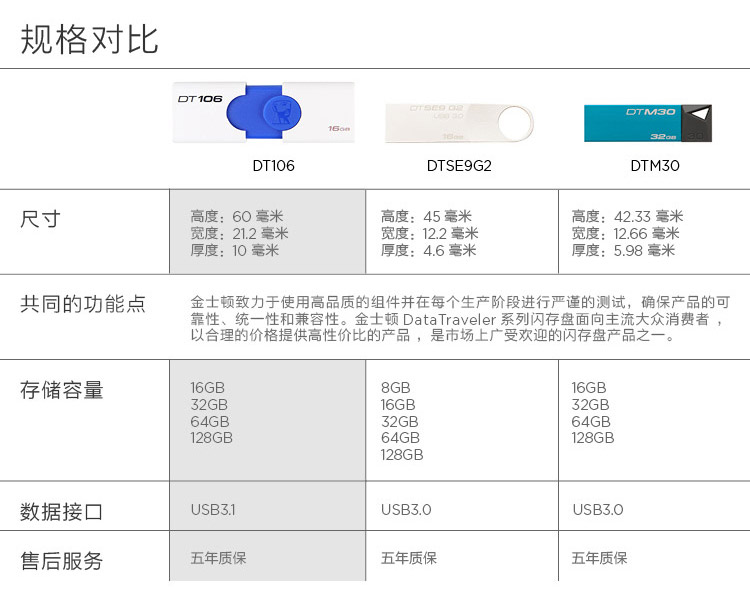Click the 8GB capacity in DTSE9G2 column
Viewport: 750px width, 613px height.
click(x=396, y=387)
